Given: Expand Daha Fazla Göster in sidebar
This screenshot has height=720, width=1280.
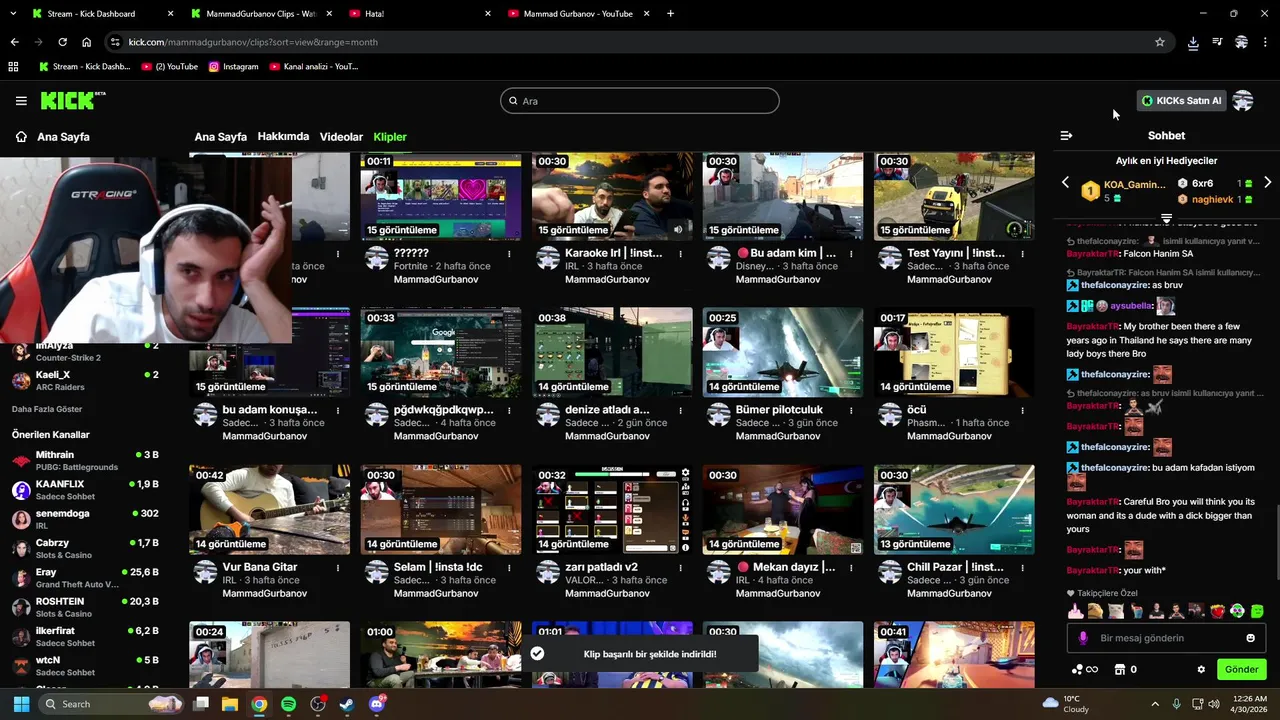Looking at the screenshot, I should click(x=47, y=409).
